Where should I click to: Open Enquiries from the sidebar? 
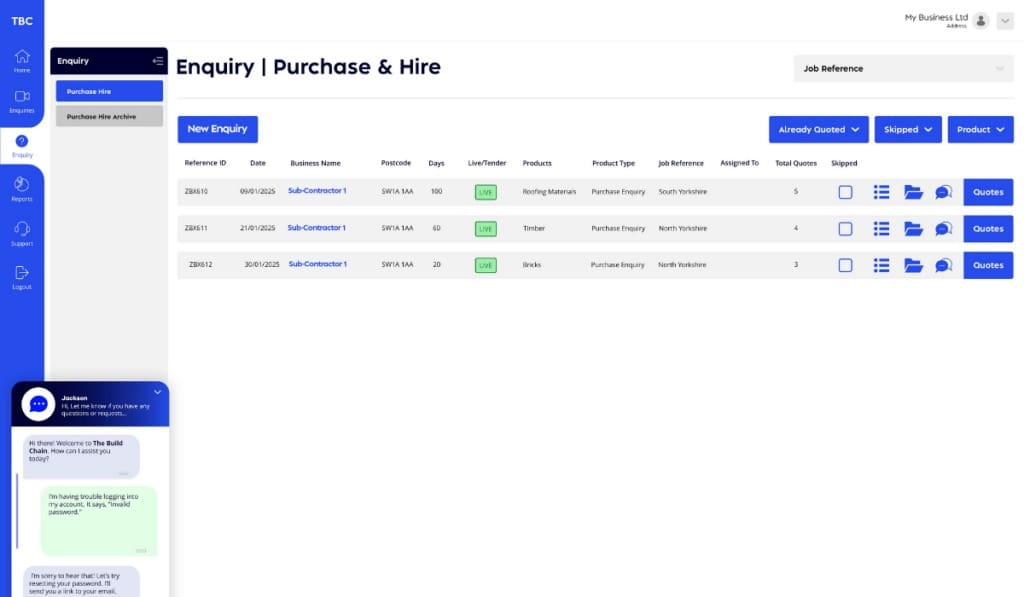22,98
